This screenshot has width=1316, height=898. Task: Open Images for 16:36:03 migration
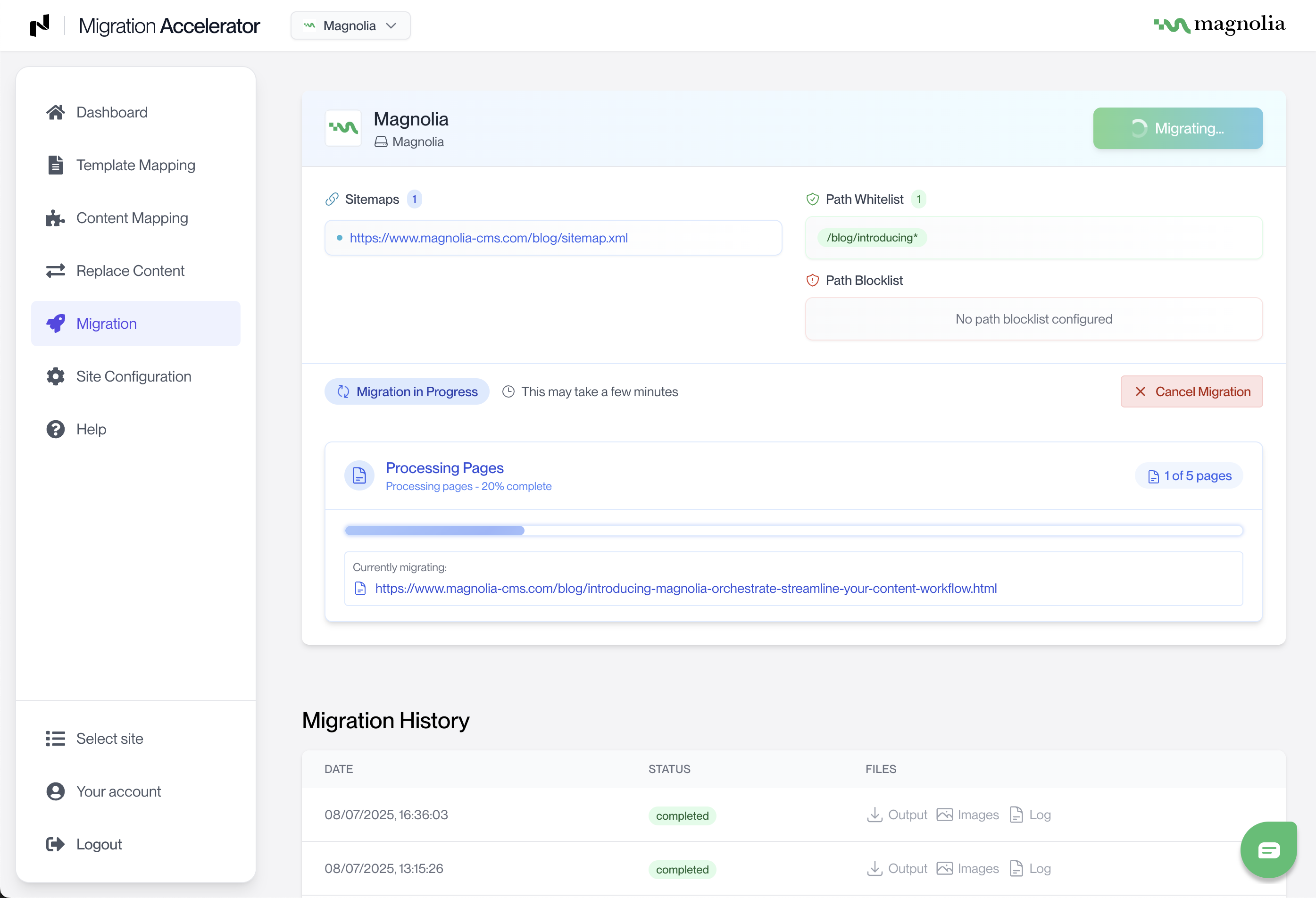tap(967, 815)
